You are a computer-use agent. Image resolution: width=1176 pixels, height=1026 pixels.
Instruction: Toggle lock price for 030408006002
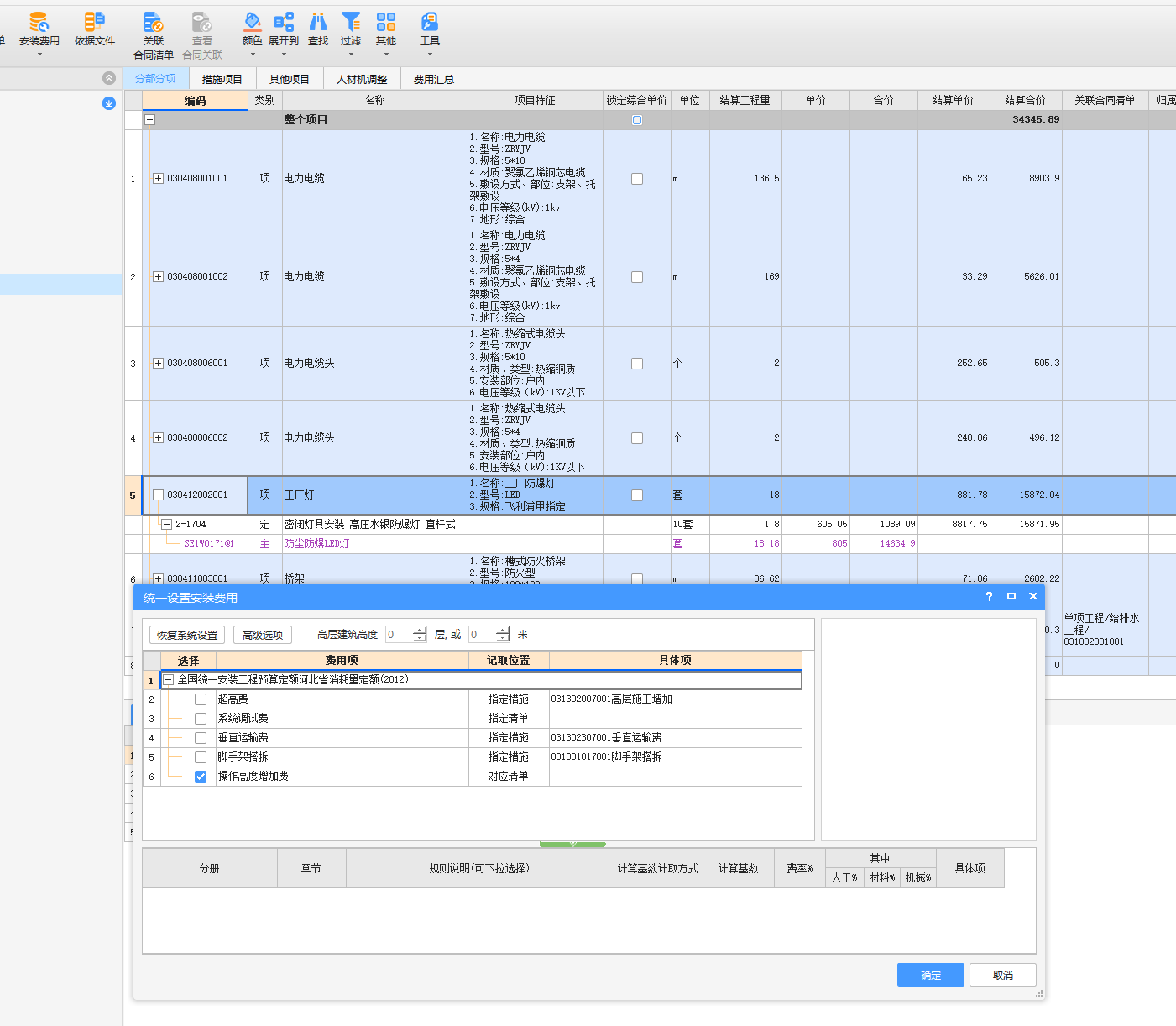pos(637,438)
